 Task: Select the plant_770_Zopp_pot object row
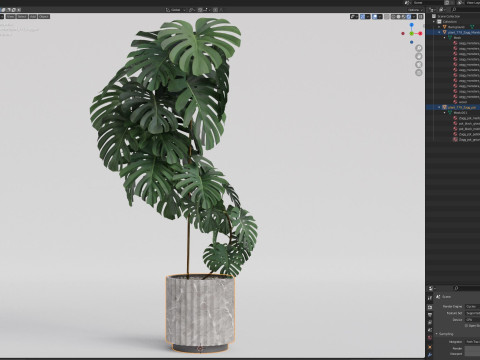point(453,107)
